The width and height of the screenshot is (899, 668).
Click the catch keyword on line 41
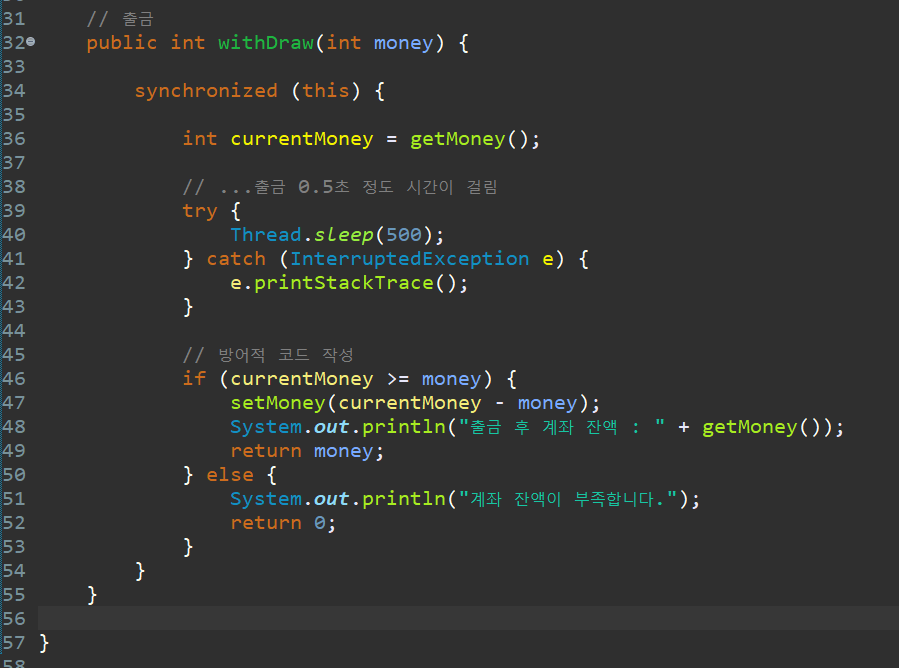click(x=236, y=259)
